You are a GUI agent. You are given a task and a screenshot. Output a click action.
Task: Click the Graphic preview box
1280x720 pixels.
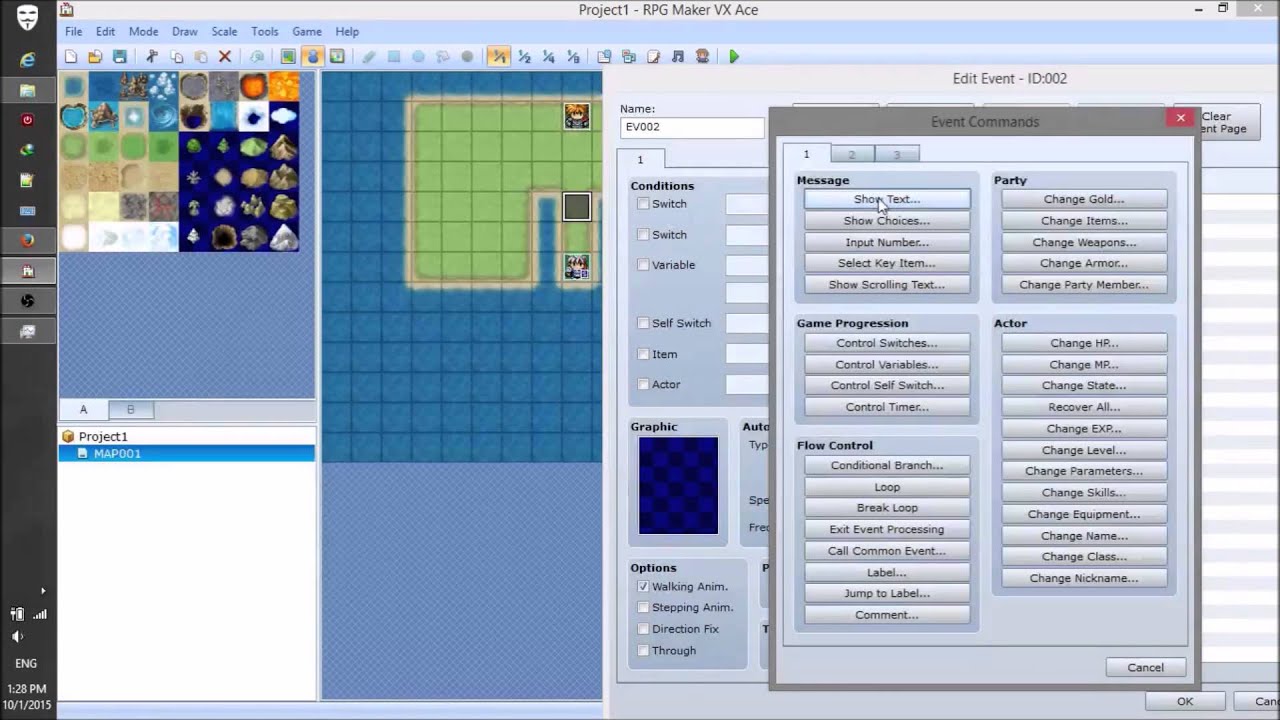point(678,486)
